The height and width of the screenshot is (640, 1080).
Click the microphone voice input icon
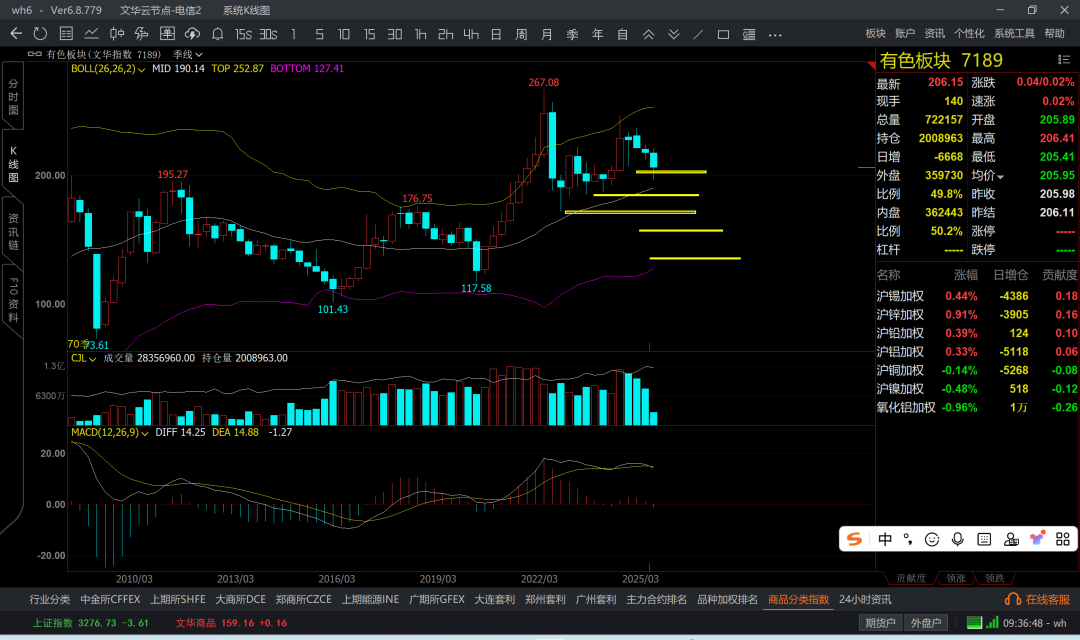pos(957,539)
